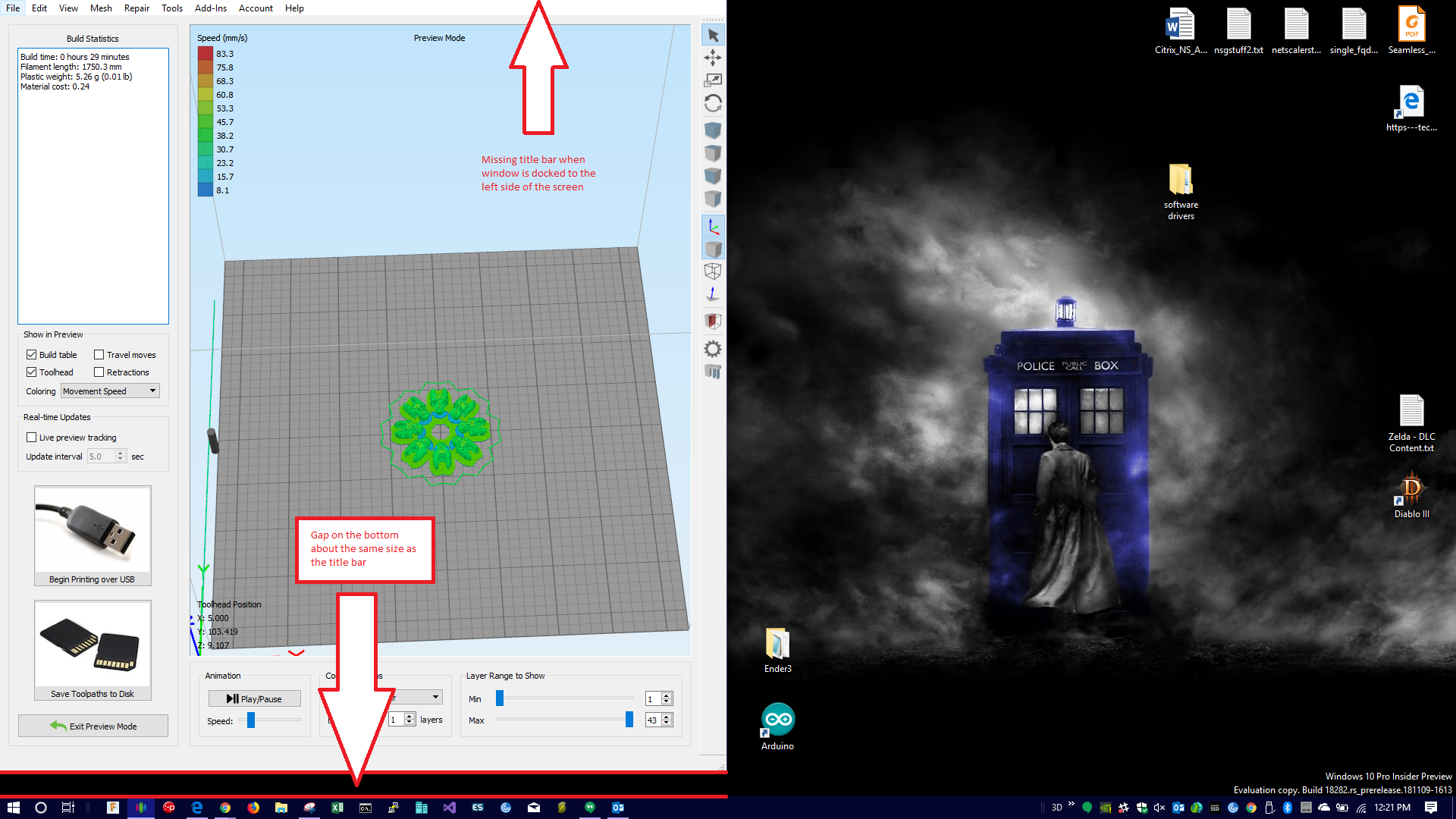The height and width of the screenshot is (819, 1456).
Task: Switch to wireframe model rendering
Action: coord(713,271)
